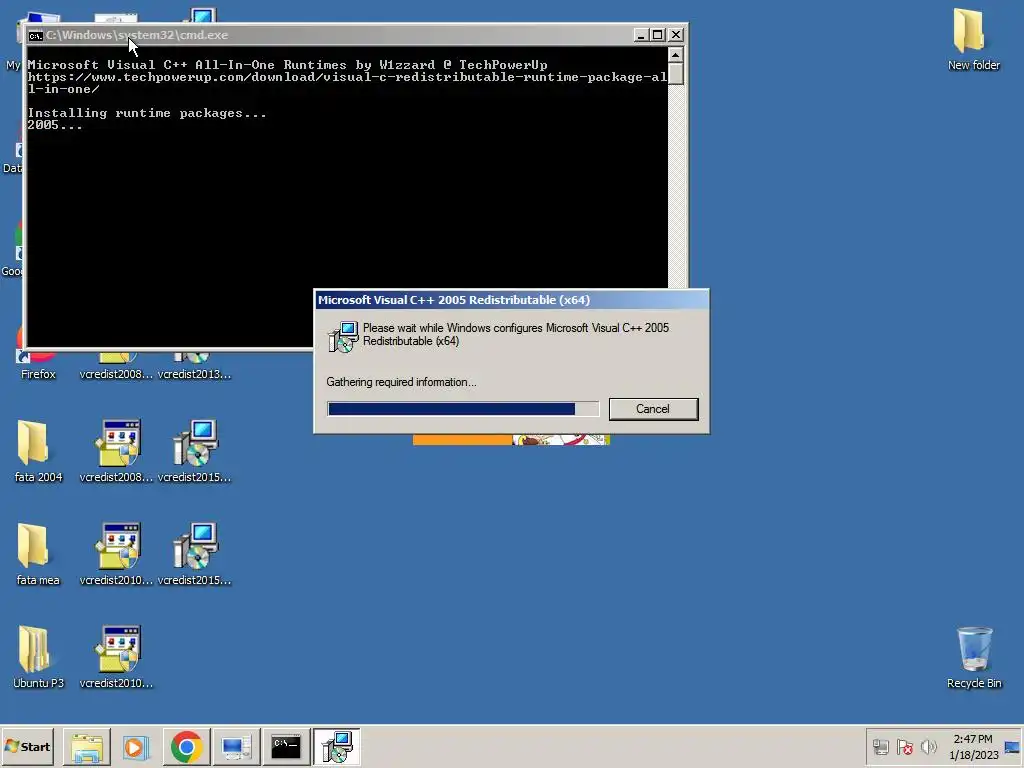Viewport: 1024px width, 768px height.
Task: Click the installer icon in the dialog
Action: click(x=343, y=336)
